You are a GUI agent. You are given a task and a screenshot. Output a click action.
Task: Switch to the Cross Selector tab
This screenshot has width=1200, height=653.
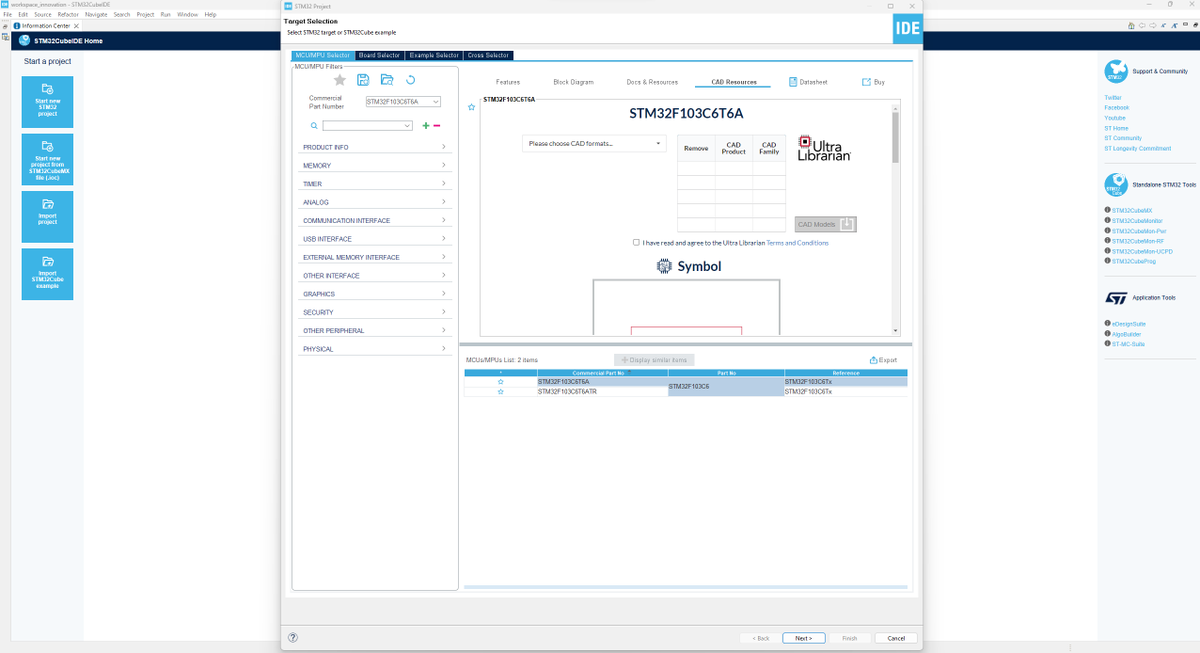click(x=488, y=55)
